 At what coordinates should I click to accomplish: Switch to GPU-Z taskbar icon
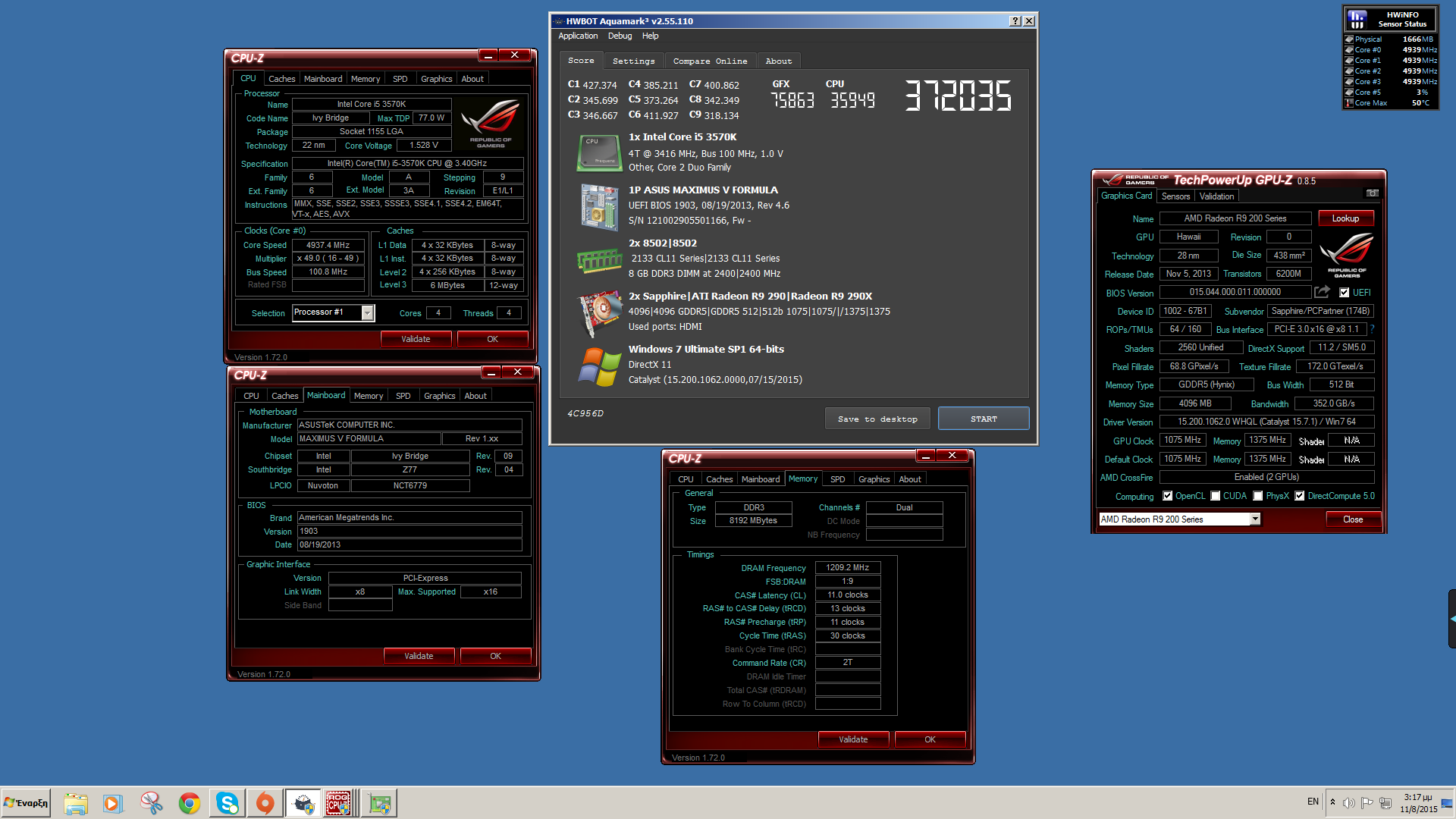(x=379, y=803)
